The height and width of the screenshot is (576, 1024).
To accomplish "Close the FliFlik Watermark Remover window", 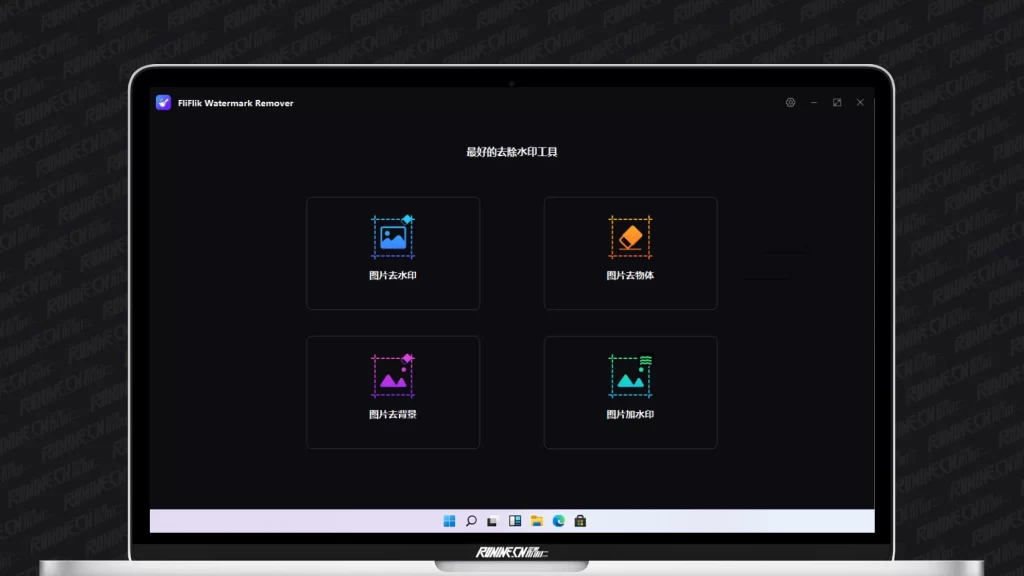I will click(860, 103).
